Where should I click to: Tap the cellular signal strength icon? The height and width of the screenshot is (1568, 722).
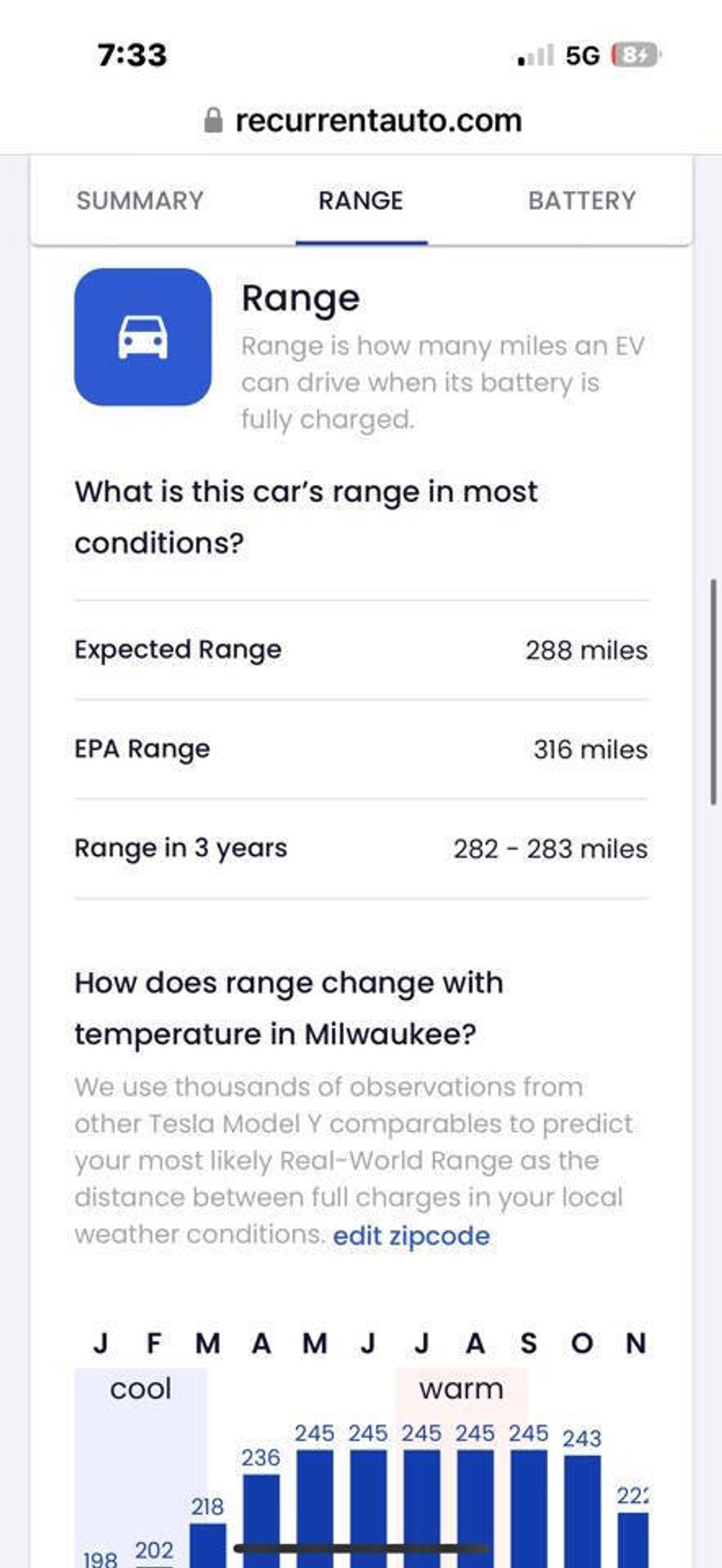[x=536, y=55]
